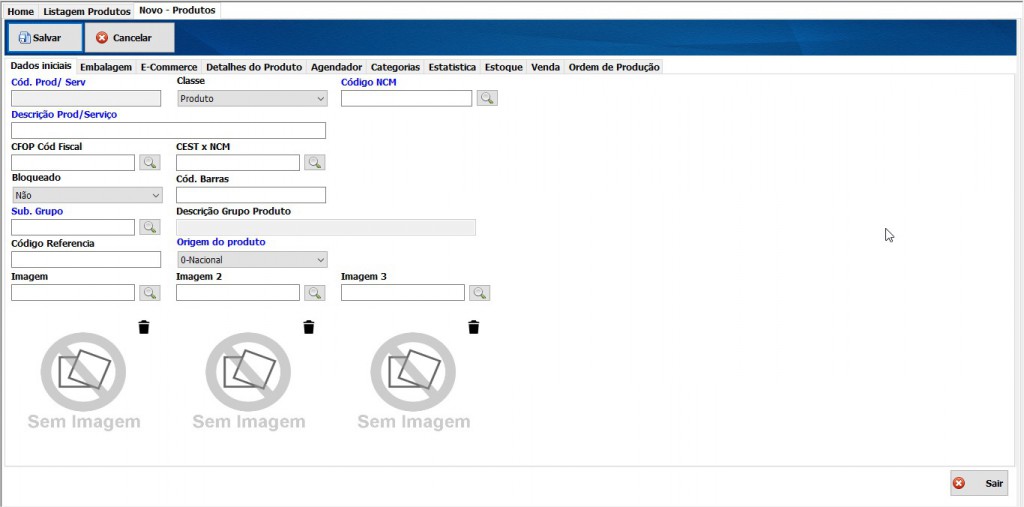Open the Estoque tab
The height and width of the screenshot is (507, 1024).
[503, 67]
